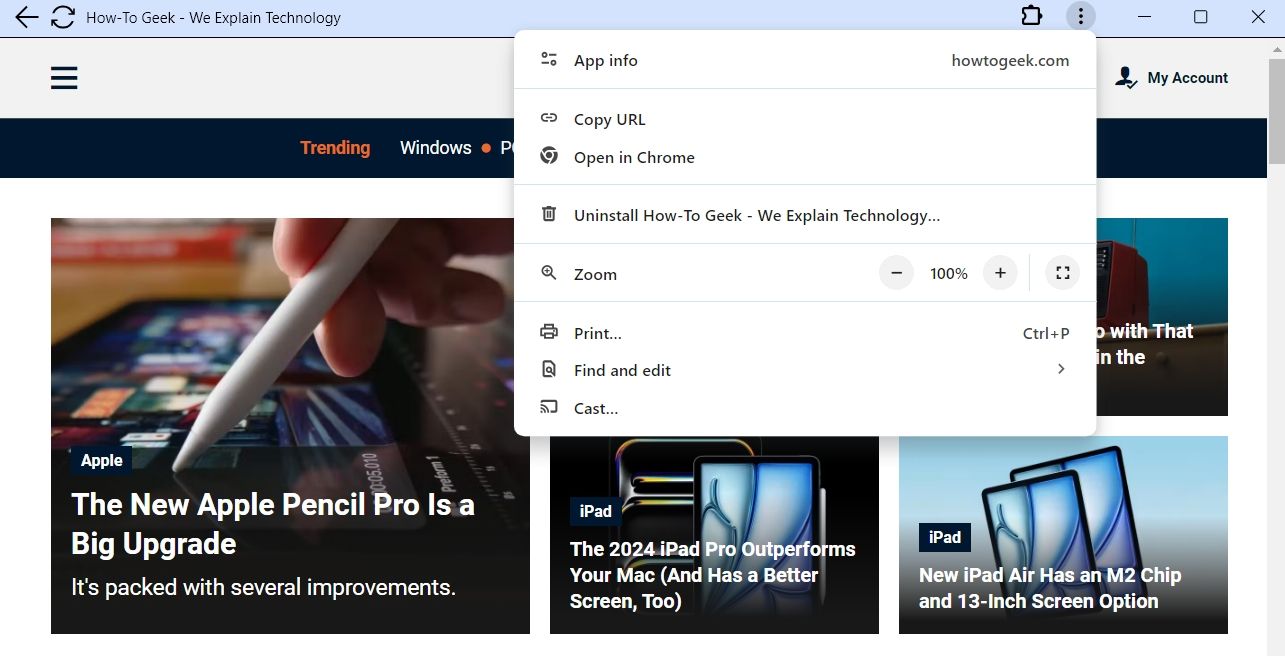This screenshot has height=656, width=1285.
Task: Click subtitle It's packed with several improvements
Action: coord(263,587)
